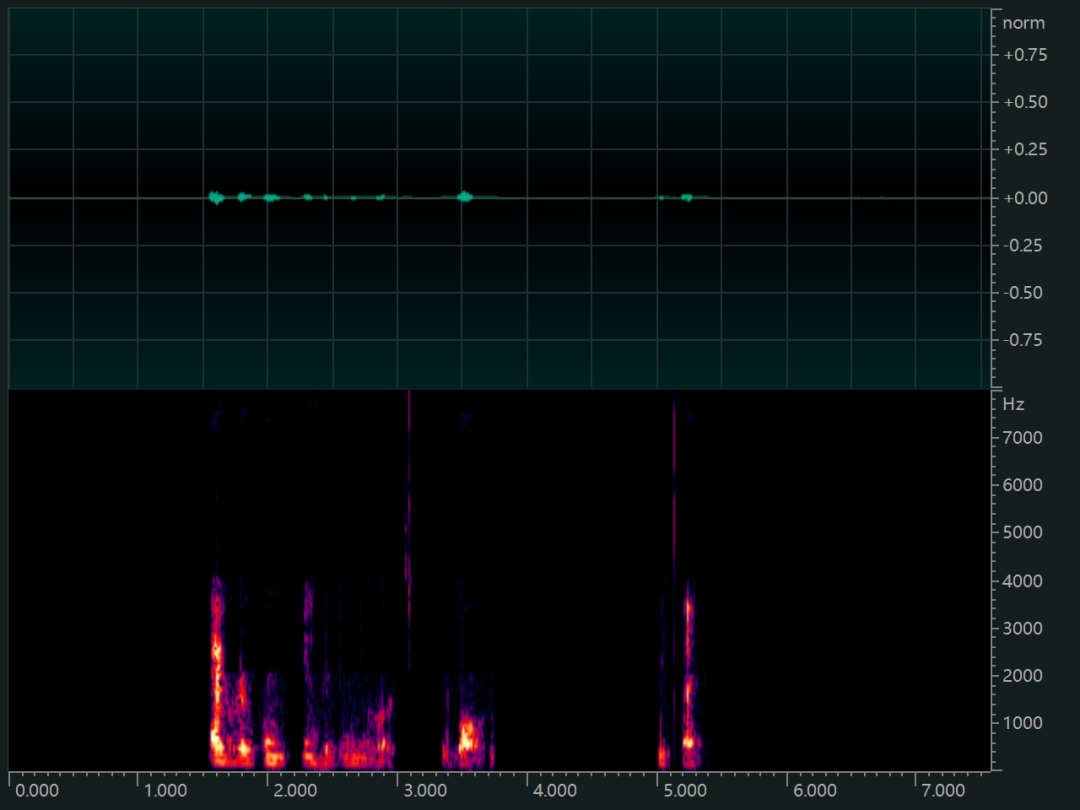Click the 1000 Hz frequency ruler label

1023,723
